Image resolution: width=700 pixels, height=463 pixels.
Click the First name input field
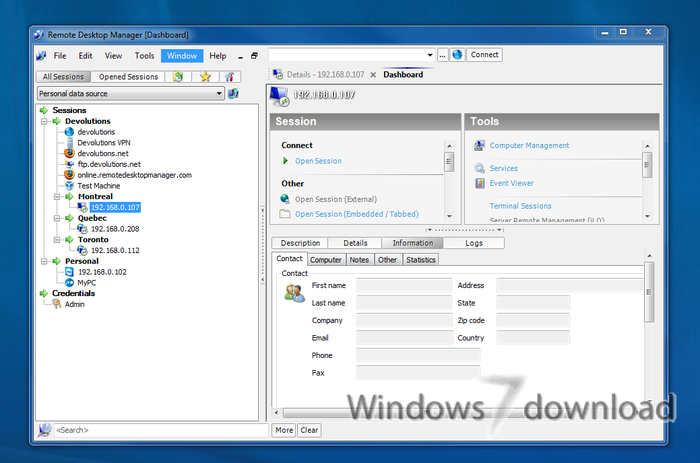click(x=404, y=285)
